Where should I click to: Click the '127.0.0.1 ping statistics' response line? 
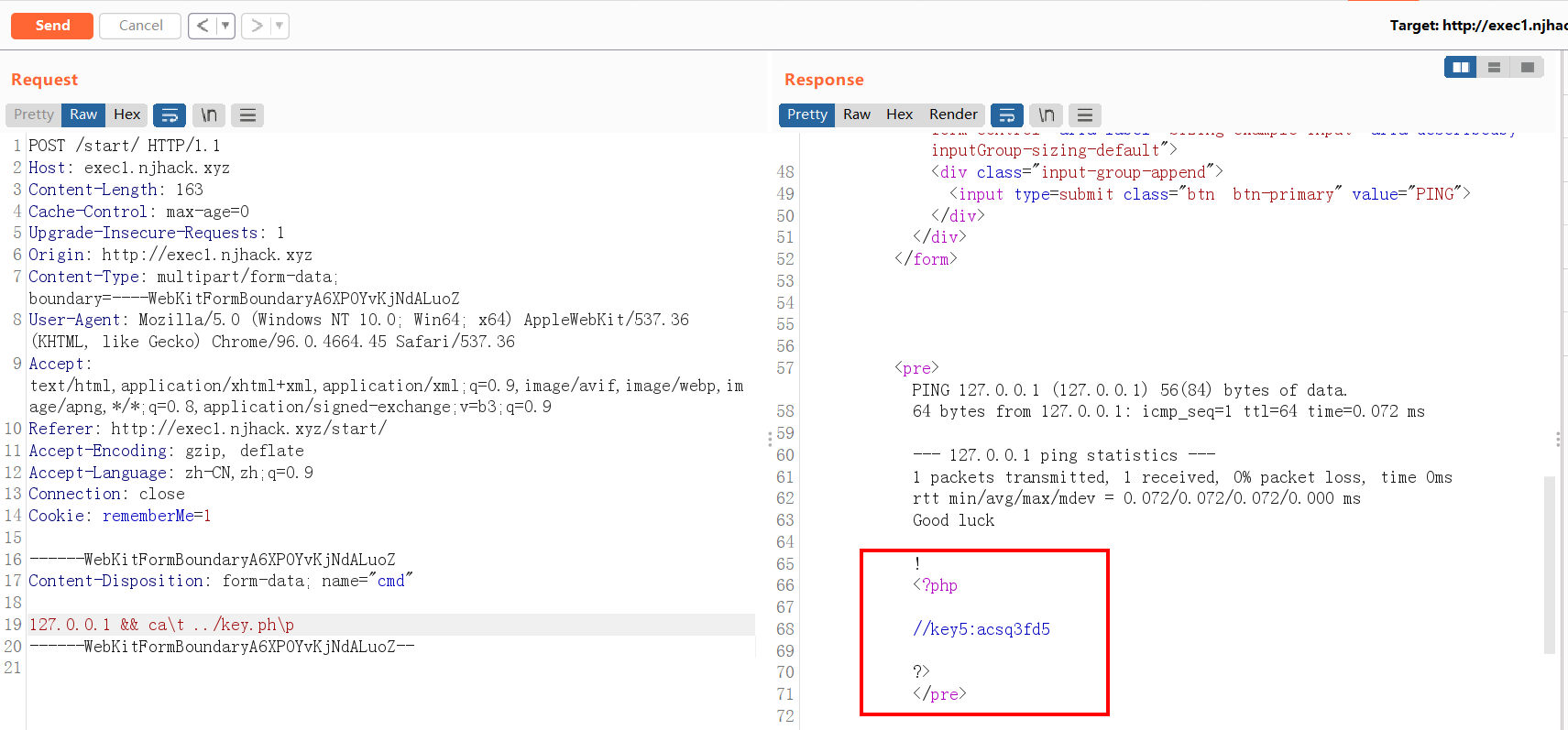1064,455
